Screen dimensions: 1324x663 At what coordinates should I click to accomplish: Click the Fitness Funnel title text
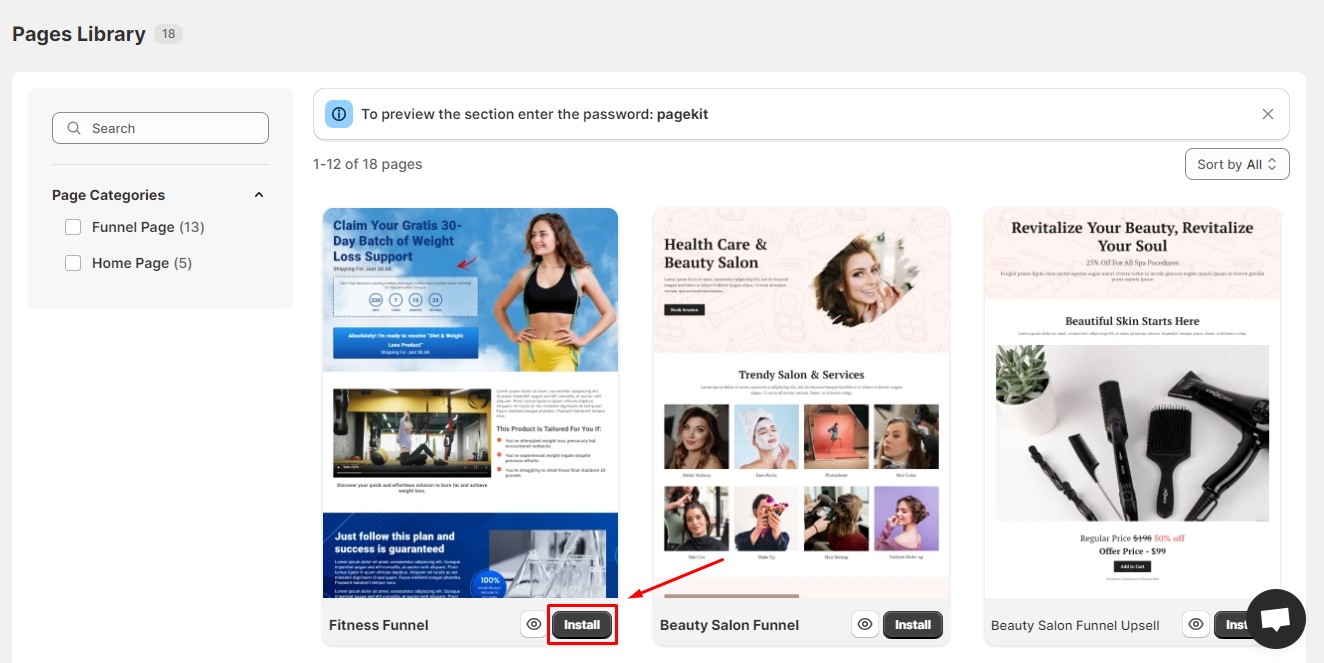[x=379, y=625]
